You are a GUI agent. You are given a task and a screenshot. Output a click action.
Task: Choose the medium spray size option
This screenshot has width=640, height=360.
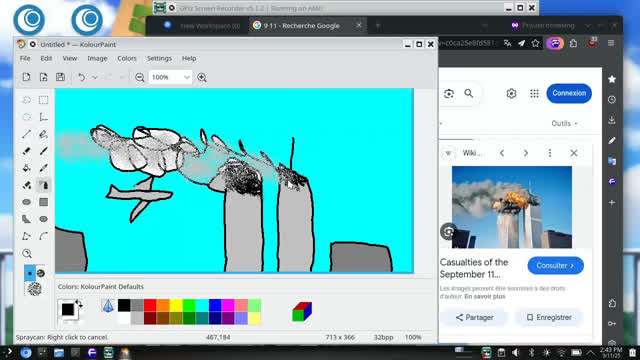(x=41, y=273)
